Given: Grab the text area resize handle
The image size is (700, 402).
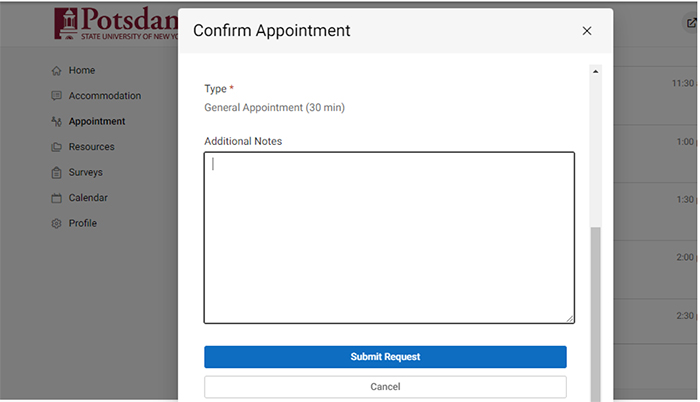Looking at the screenshot, I should (570, 318).
